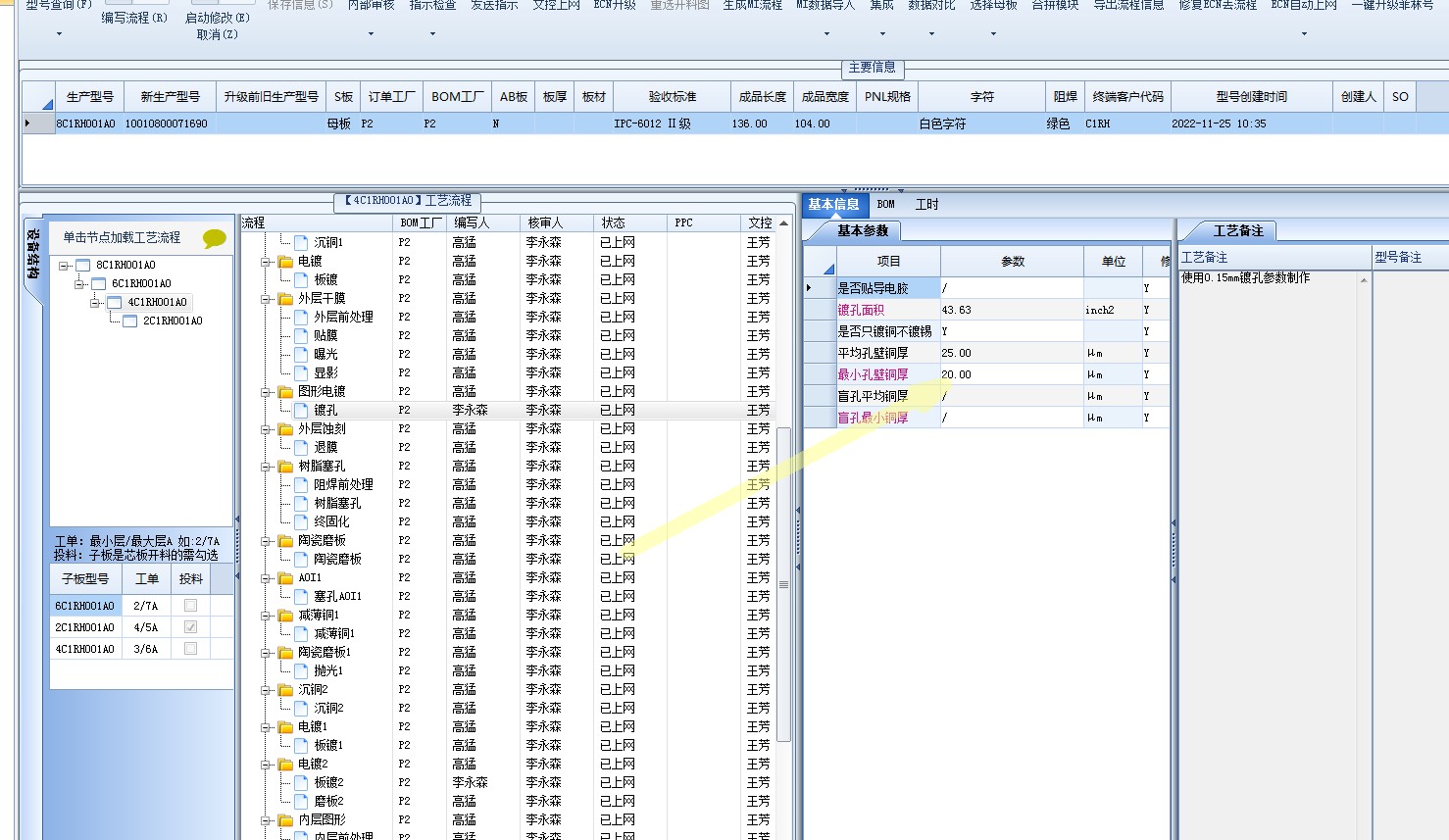
Task: Open the dropdown arrow under 型号查询
Action: [59, 34]
